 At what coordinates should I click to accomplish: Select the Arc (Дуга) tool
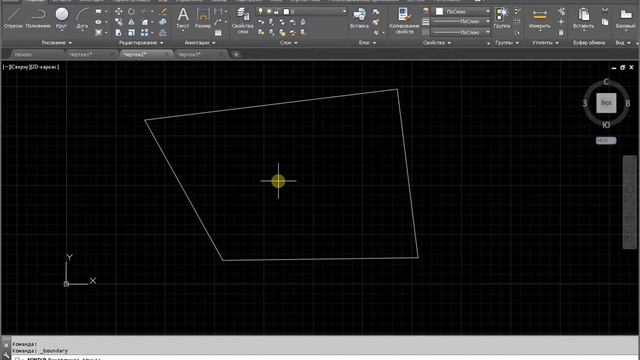click(x=82, y=18)
